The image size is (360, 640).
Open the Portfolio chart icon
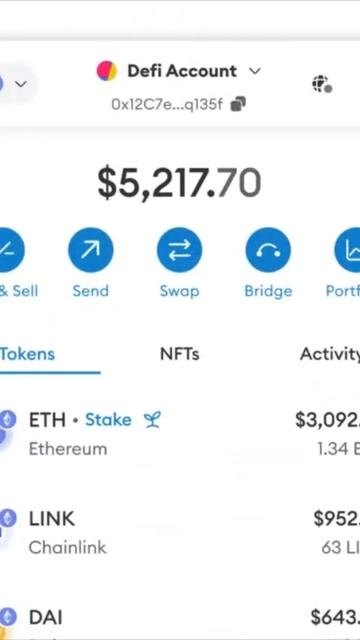[348, 250]
